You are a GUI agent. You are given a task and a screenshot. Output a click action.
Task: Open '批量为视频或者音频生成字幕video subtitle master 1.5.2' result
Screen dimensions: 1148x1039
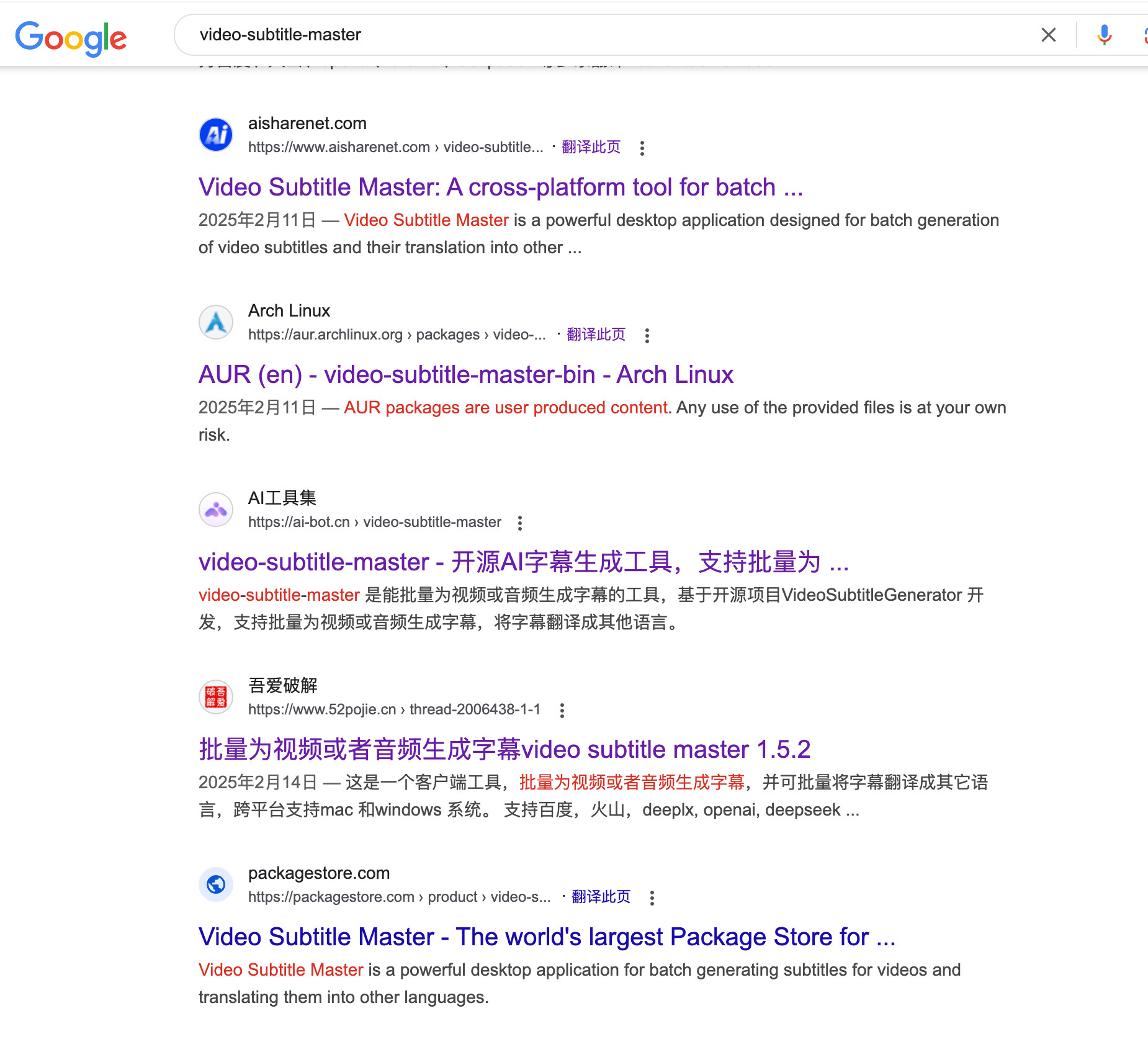tap(504, 749)
